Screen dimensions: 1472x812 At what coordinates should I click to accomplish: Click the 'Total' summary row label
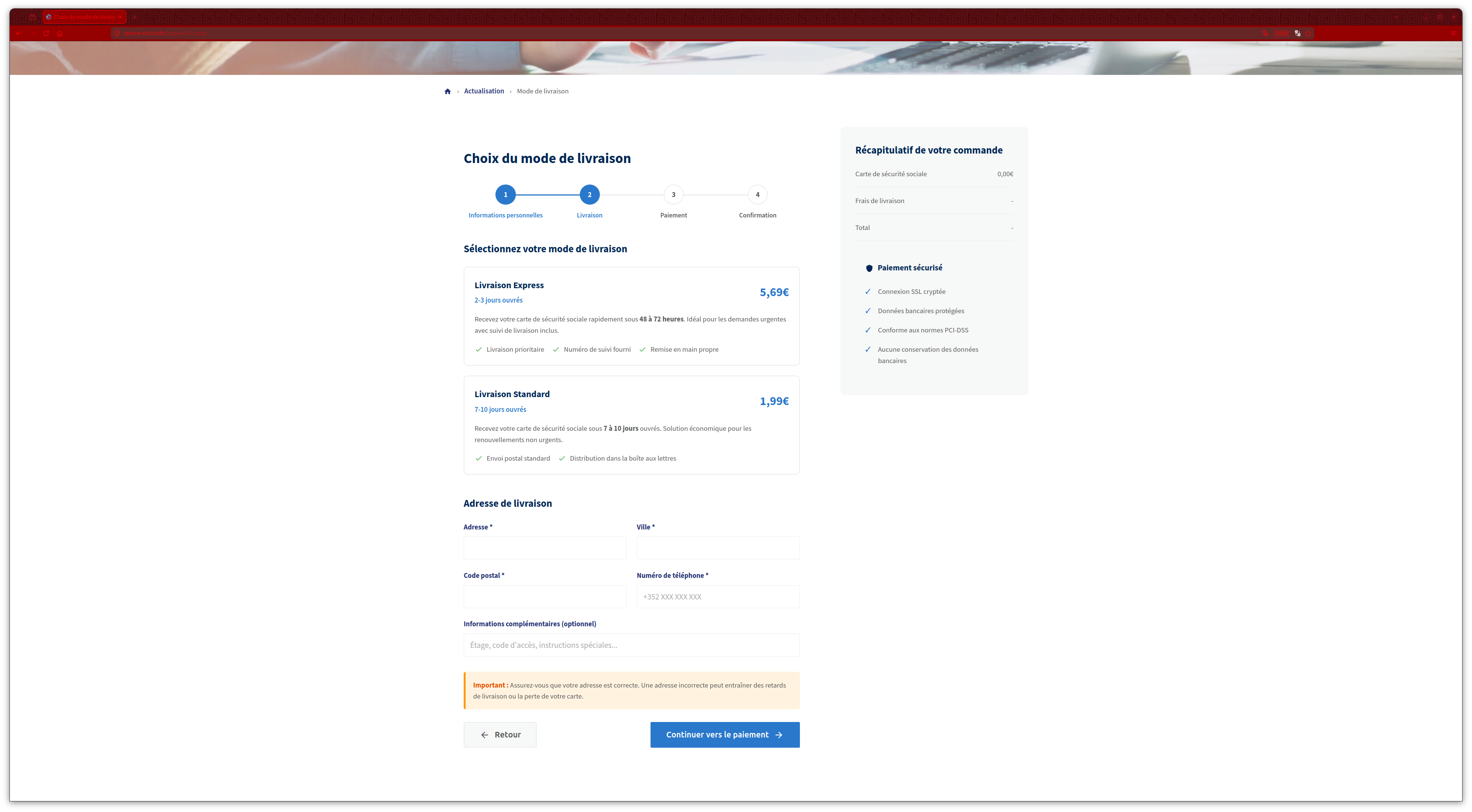pos(862,228)
